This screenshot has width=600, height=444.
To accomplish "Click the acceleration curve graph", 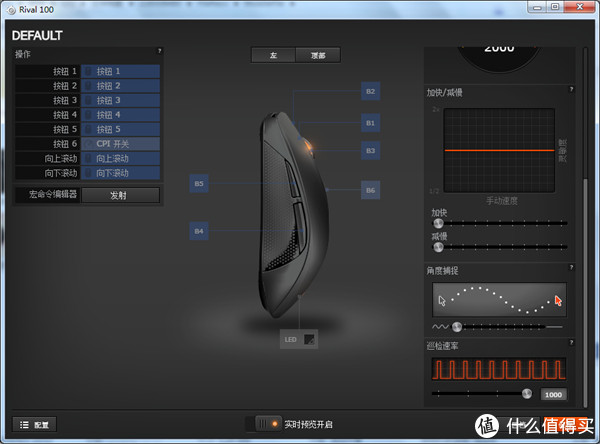I will point(499,150).
